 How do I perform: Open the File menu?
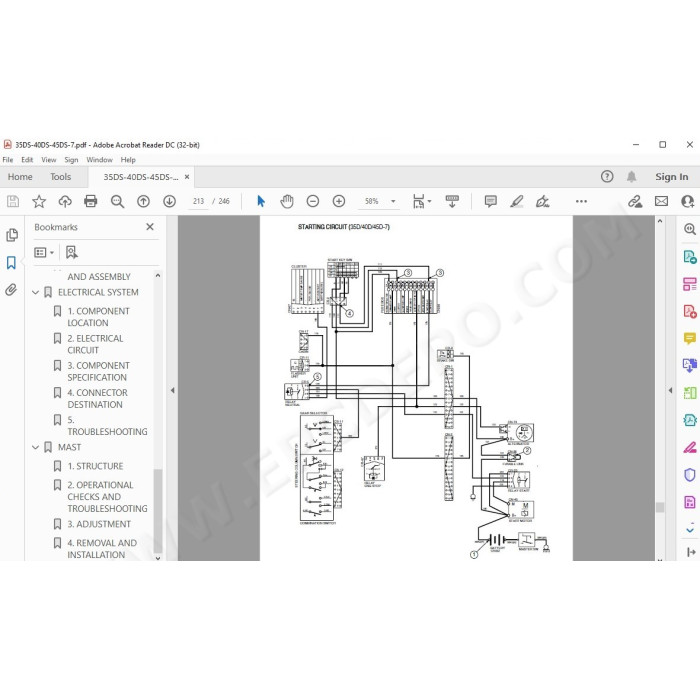8,160
